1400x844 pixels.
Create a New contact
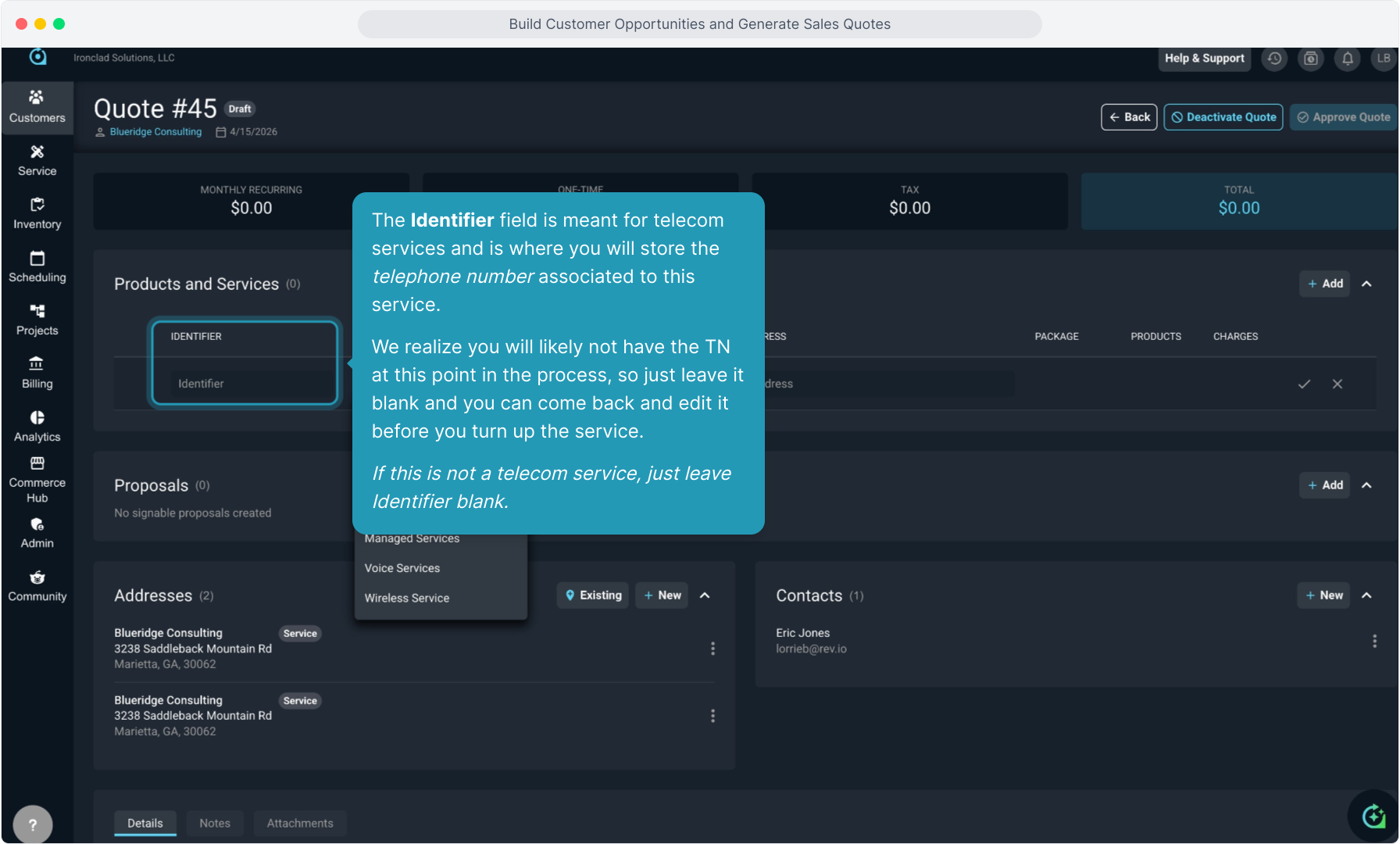1324,595
